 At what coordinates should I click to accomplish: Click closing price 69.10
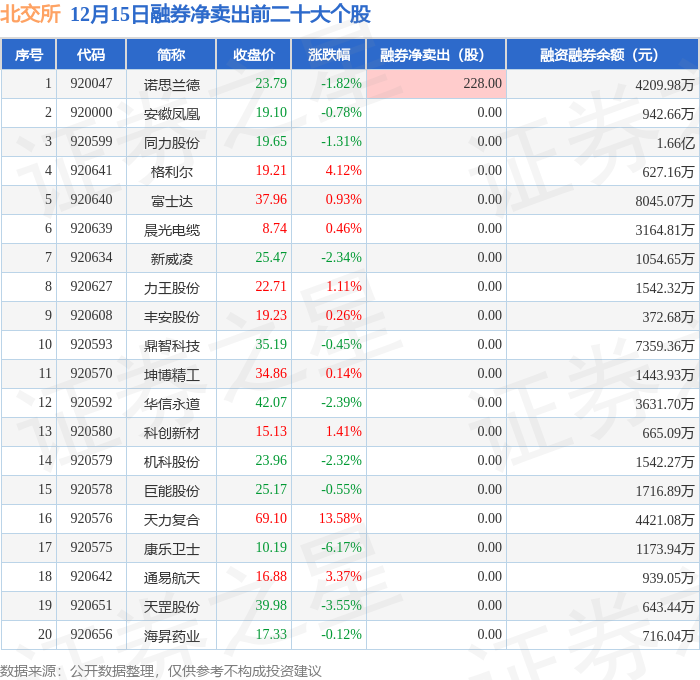(271, 519)
